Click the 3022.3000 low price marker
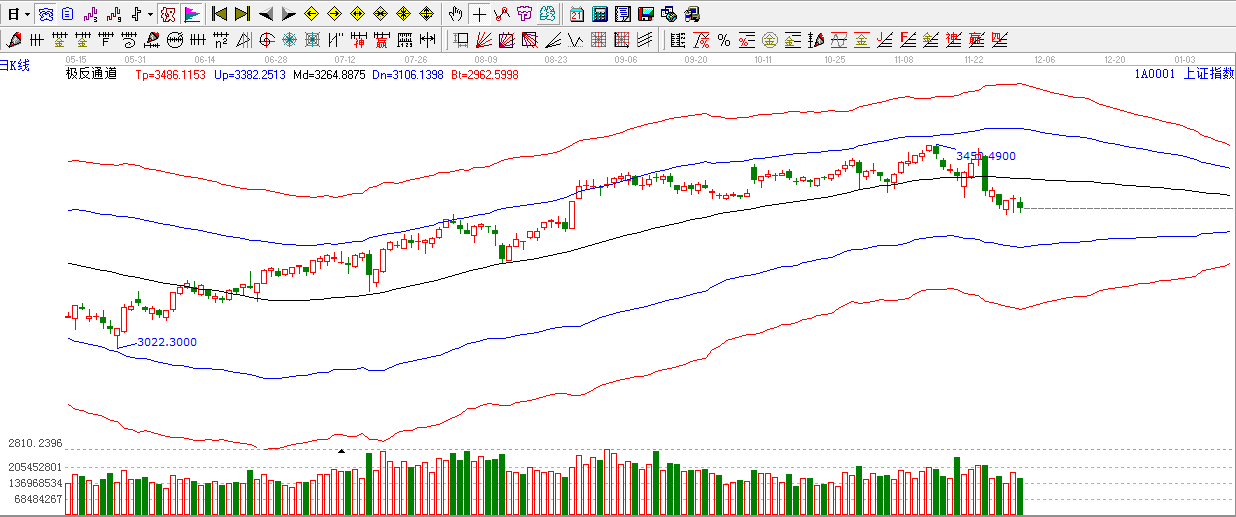1236x517 pixels. (166, 342)
